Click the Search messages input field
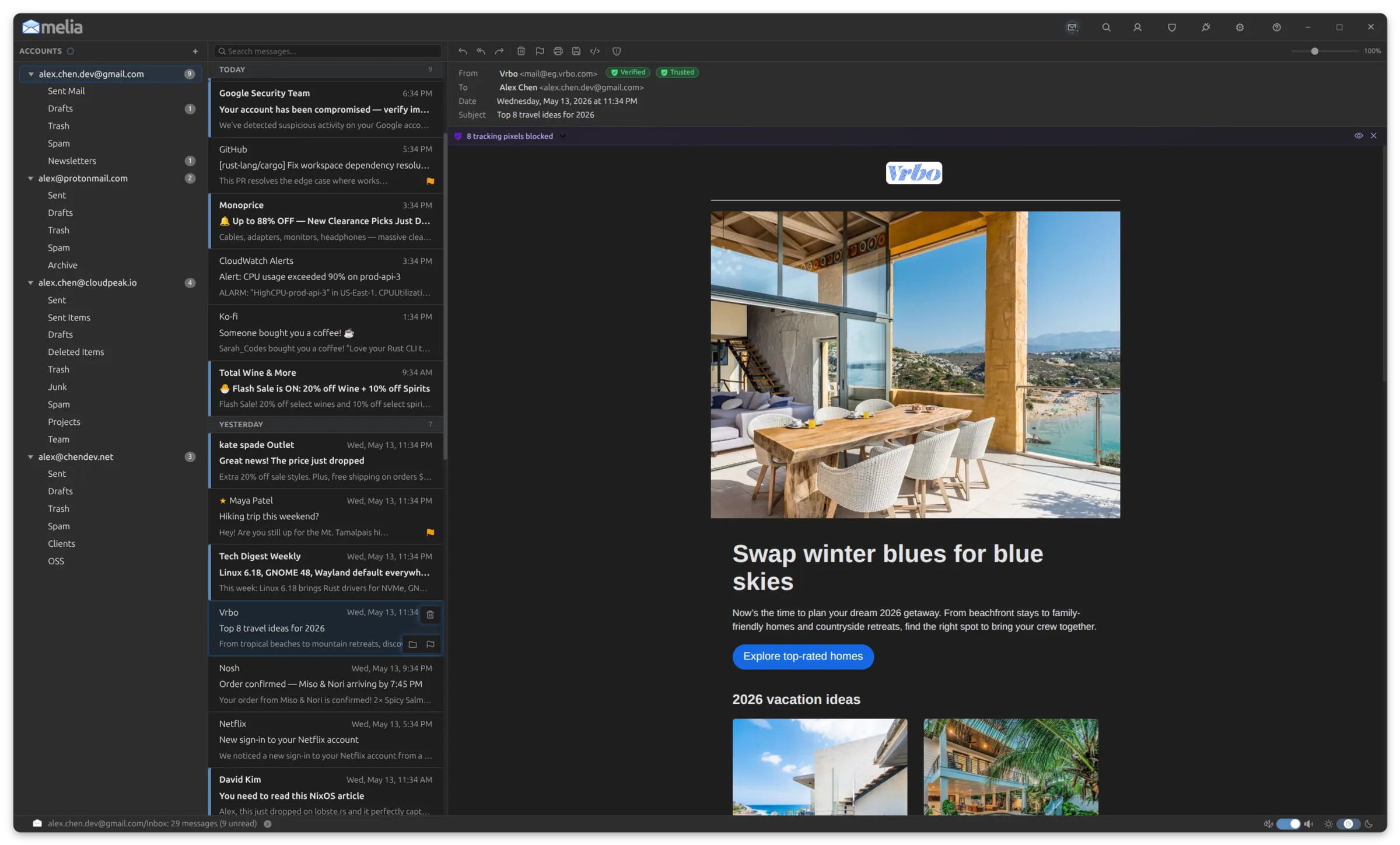The height and width of the screenshot is (845, 1400). pyautogui.click(x=327, y=51)
